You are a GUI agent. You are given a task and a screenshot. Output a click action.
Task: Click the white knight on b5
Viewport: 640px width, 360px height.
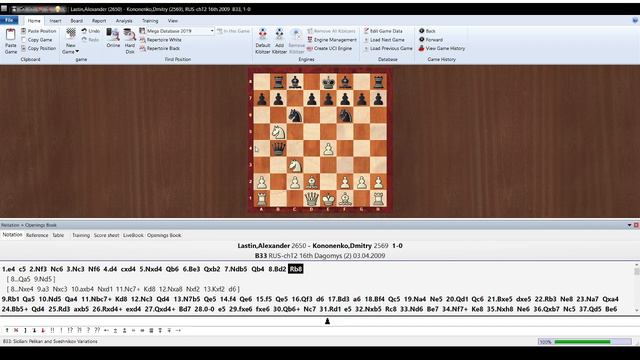tap(278, 132)
